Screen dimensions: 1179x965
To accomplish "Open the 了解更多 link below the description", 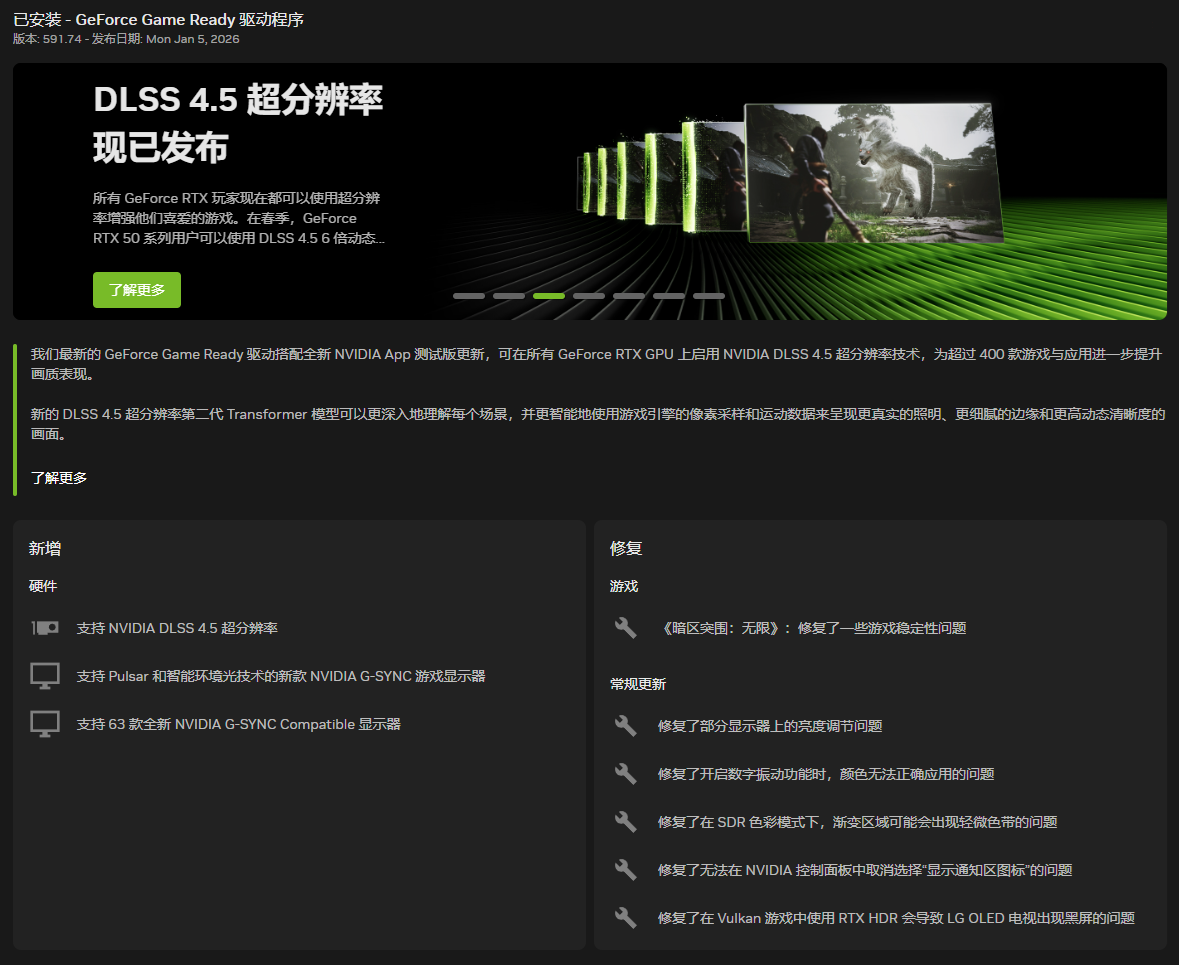I will point(59,478).
